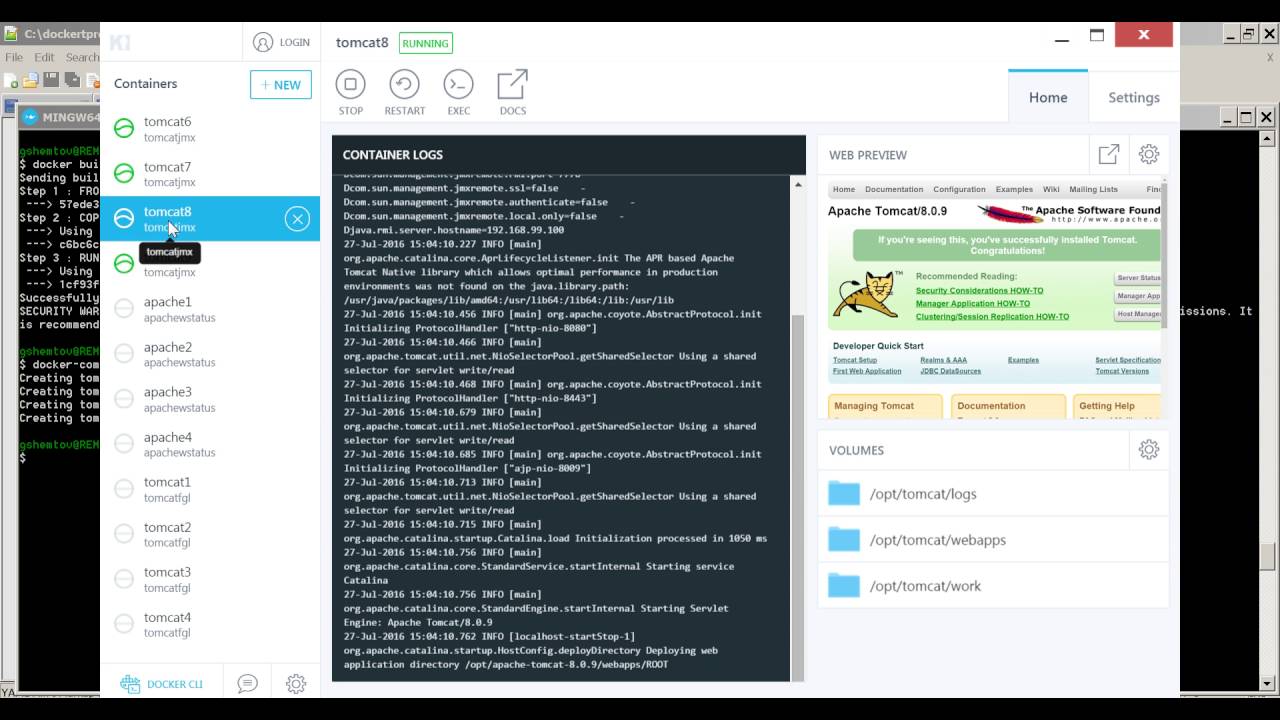
Task: Select the tomcat3 container
Action: (210, 579)
